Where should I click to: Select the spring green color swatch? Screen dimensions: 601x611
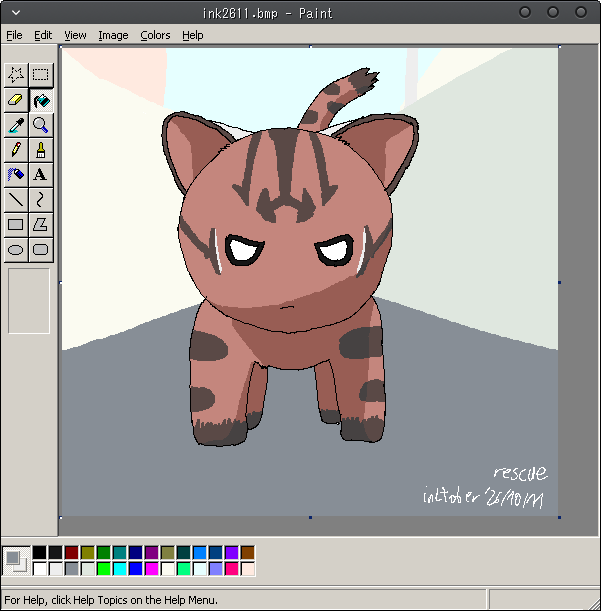(x=184, y=569)
